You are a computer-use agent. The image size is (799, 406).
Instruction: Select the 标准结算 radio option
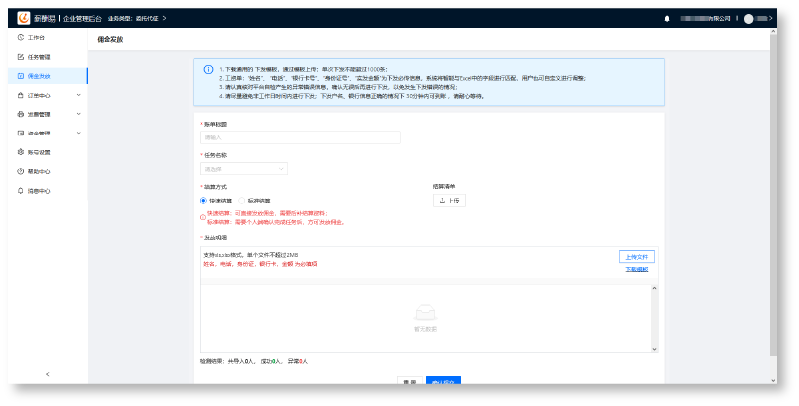point(239,200)
